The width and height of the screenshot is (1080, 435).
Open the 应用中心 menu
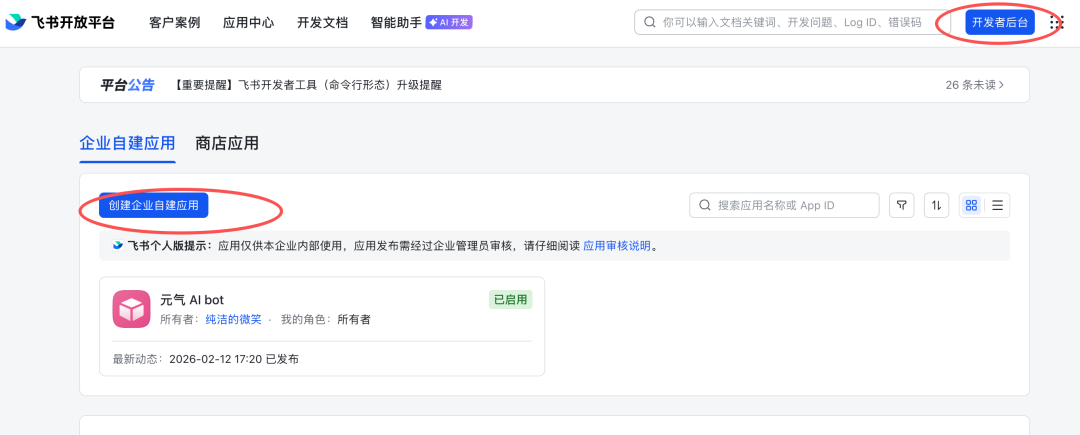(x=249, y=23)
